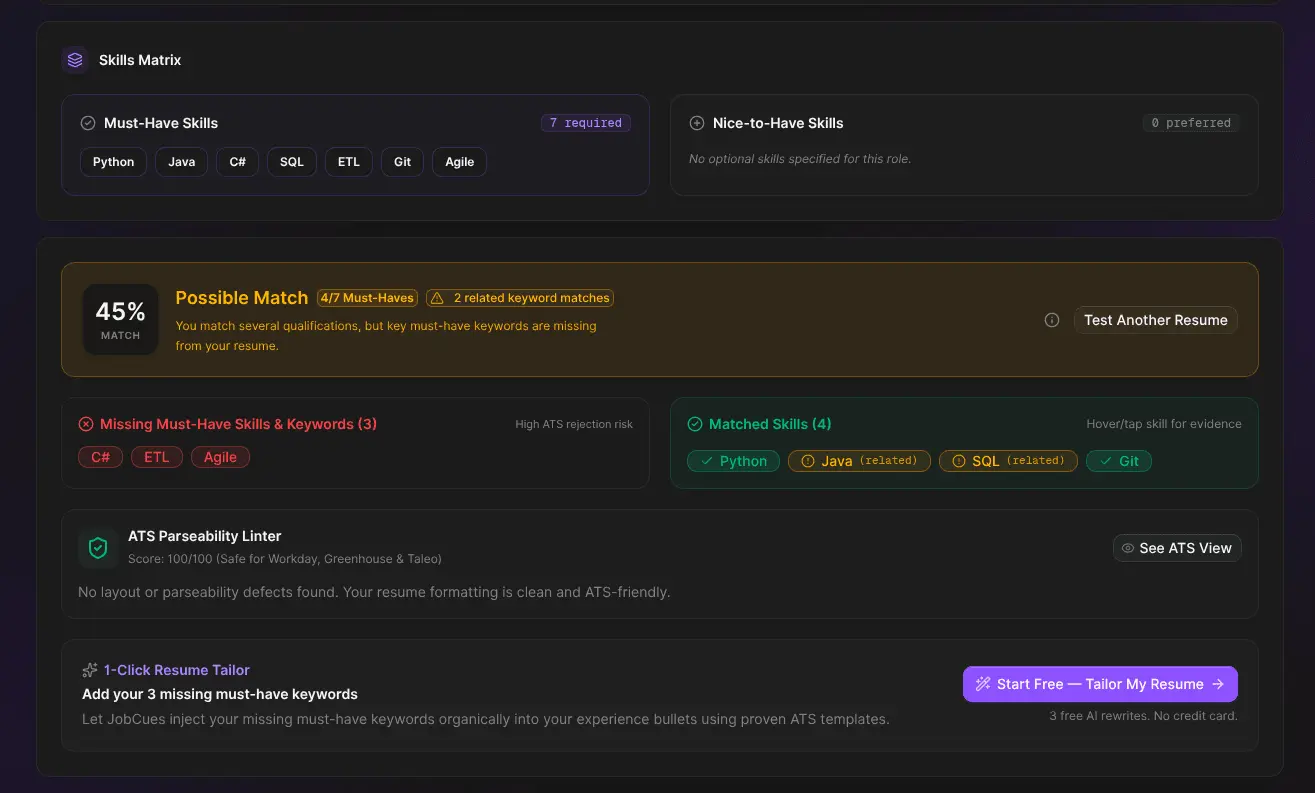Image resolution: width=1315 pixels, height=793 pixels.
Task: Select the Java must-have skill chip
Action: tap(182, 162)
